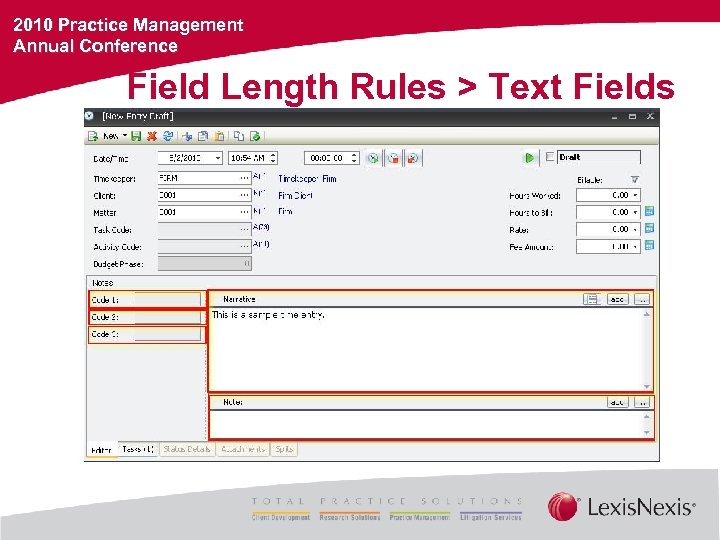Click the Narrative ellipsis button

642,299
